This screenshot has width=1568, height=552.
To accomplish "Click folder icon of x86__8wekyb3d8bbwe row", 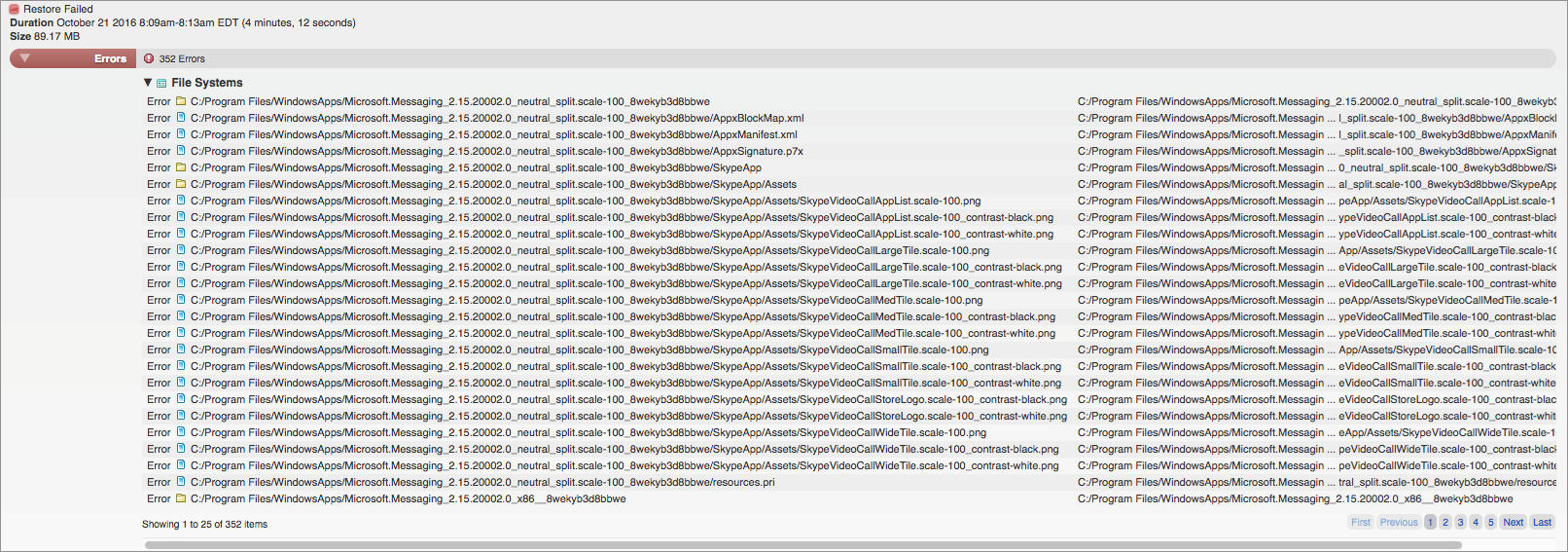I will 181,498.
